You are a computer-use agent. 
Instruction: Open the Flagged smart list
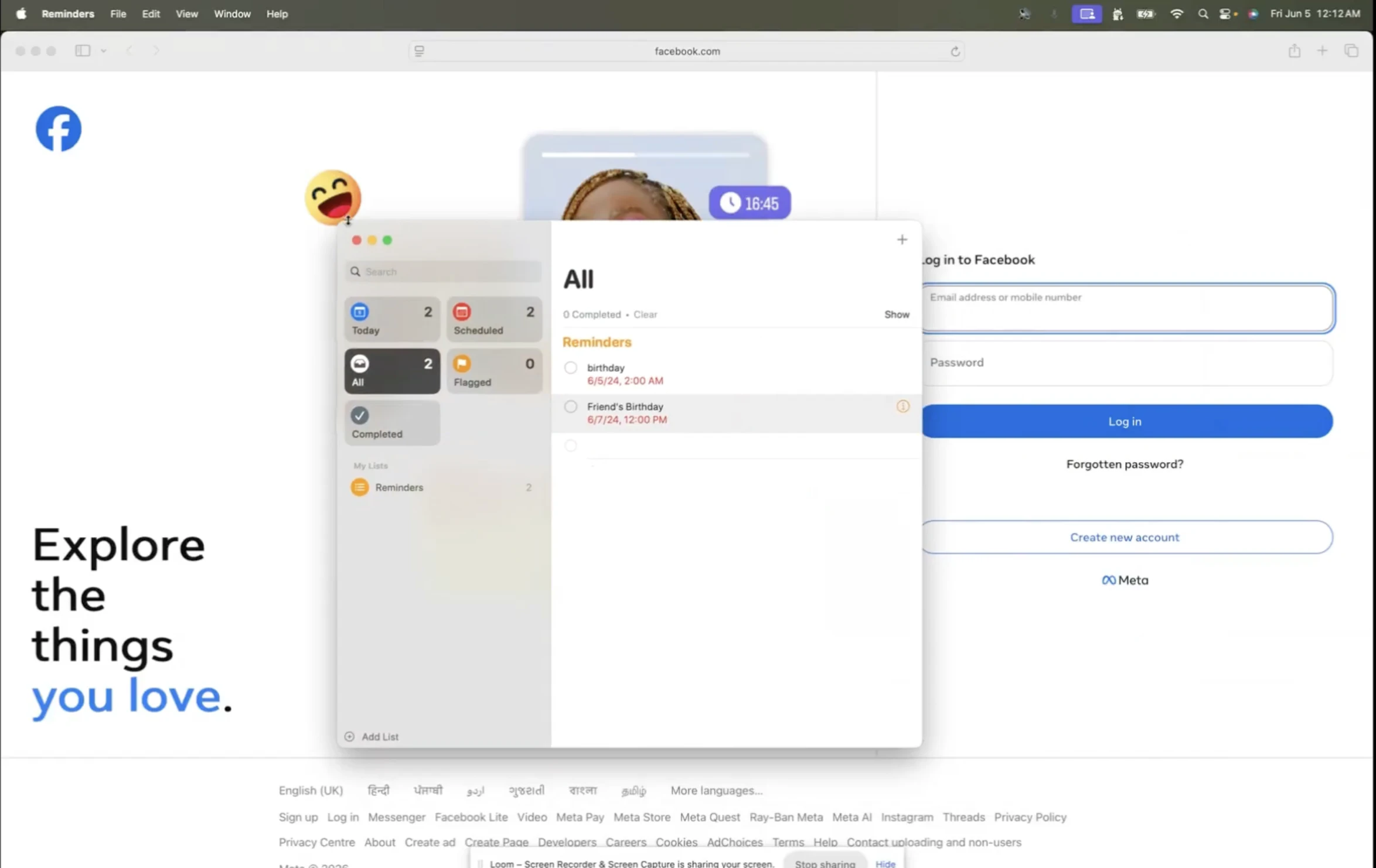494,371
